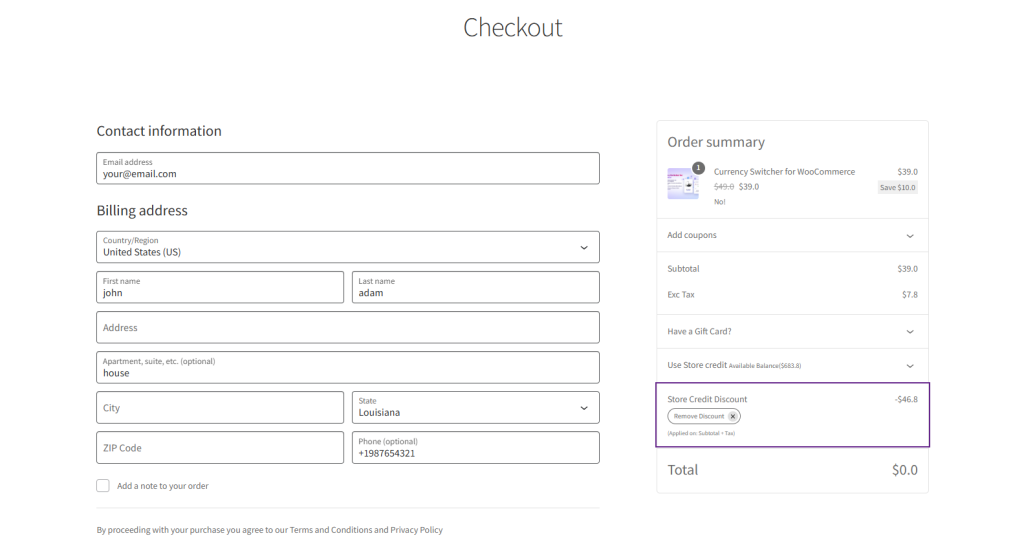
Task: Expand the Use Store credit section
Action: (x=792, y=366)
